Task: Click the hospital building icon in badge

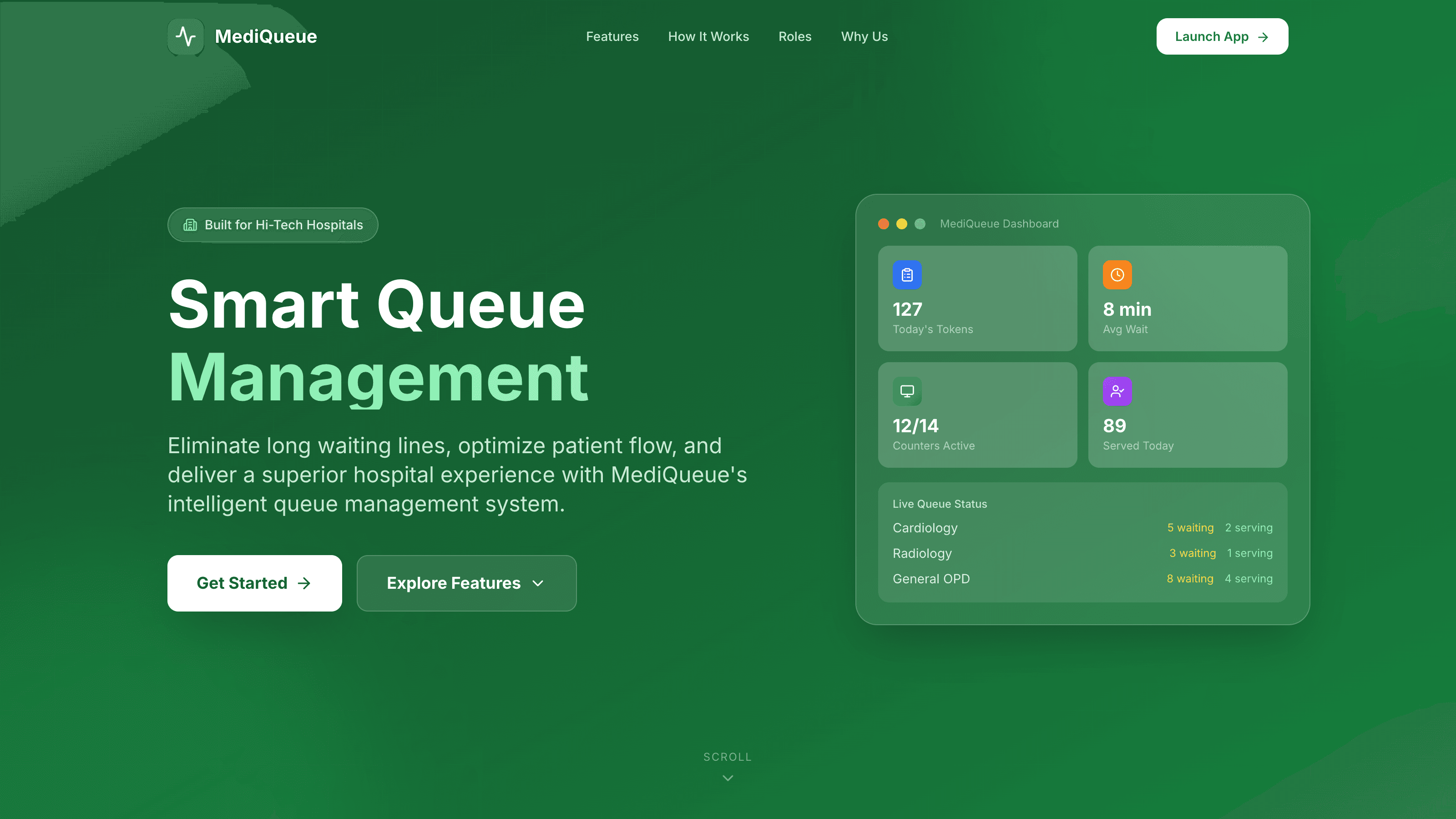Action: point(190,225)
